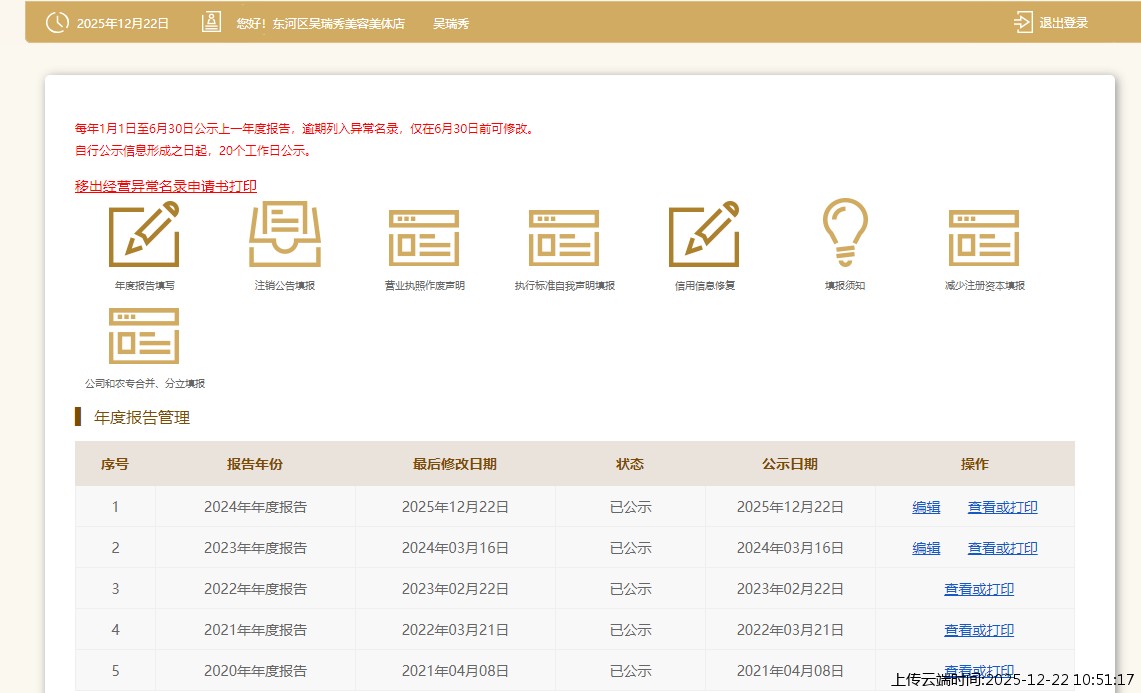This screenshot has width=1141, height=693.
Task: Edit the 2024年年度报告 entry
Action: pyautogui.click(x=926, y=507)
